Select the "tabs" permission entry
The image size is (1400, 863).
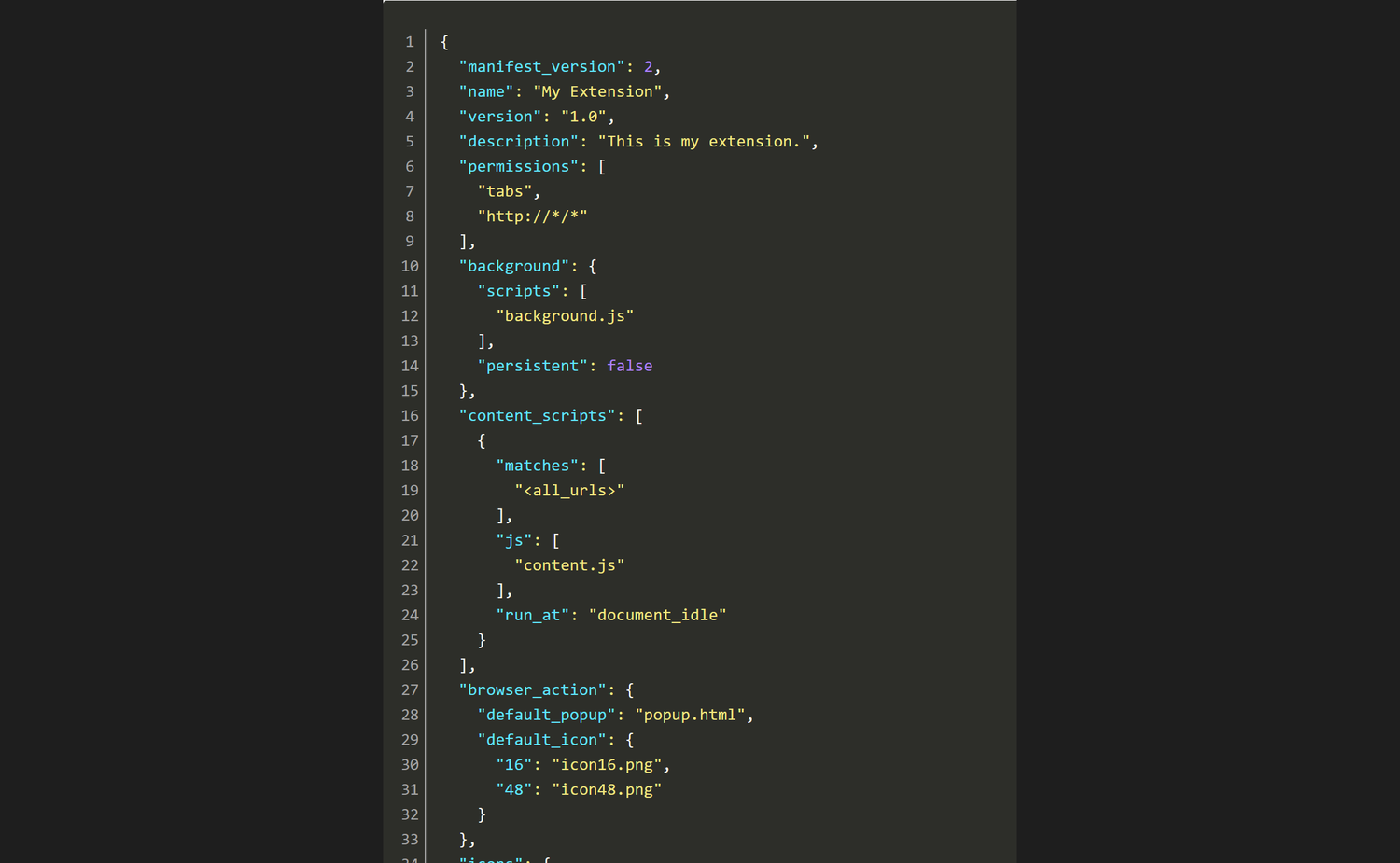(505, 191)
